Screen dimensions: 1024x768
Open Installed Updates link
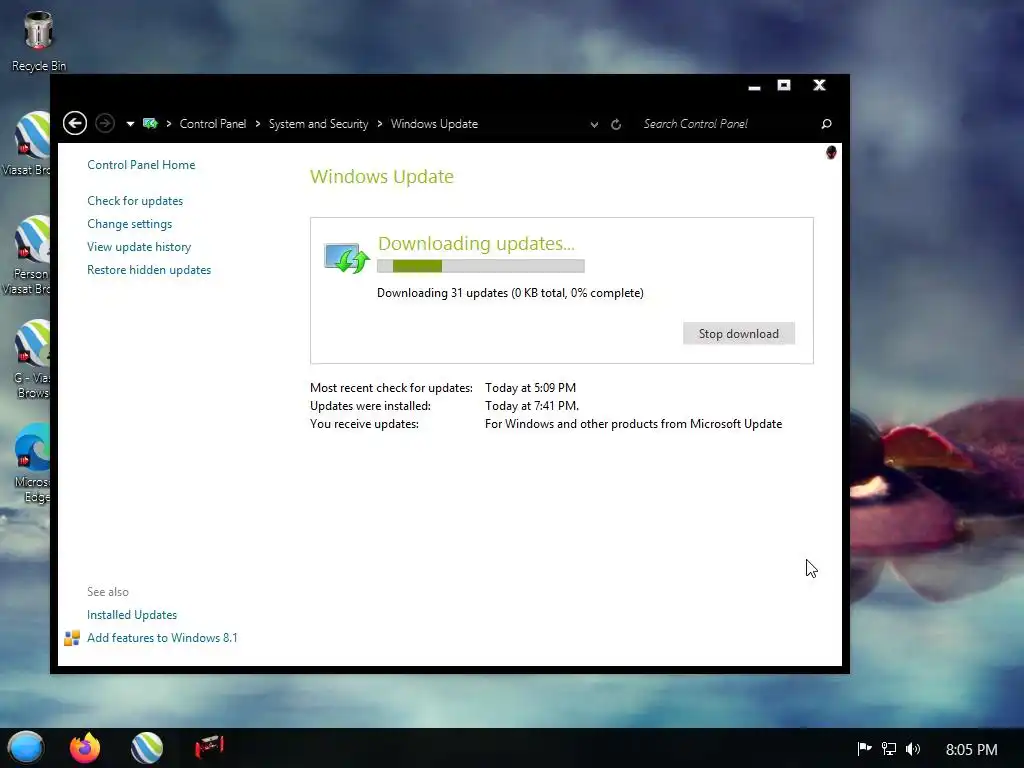tap(132, 615)
